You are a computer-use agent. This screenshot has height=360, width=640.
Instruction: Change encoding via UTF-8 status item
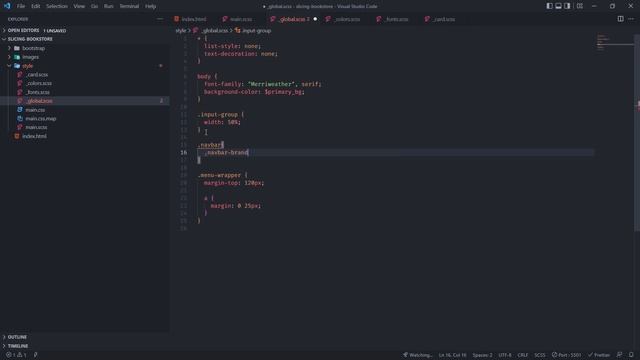tap(505, 355)
